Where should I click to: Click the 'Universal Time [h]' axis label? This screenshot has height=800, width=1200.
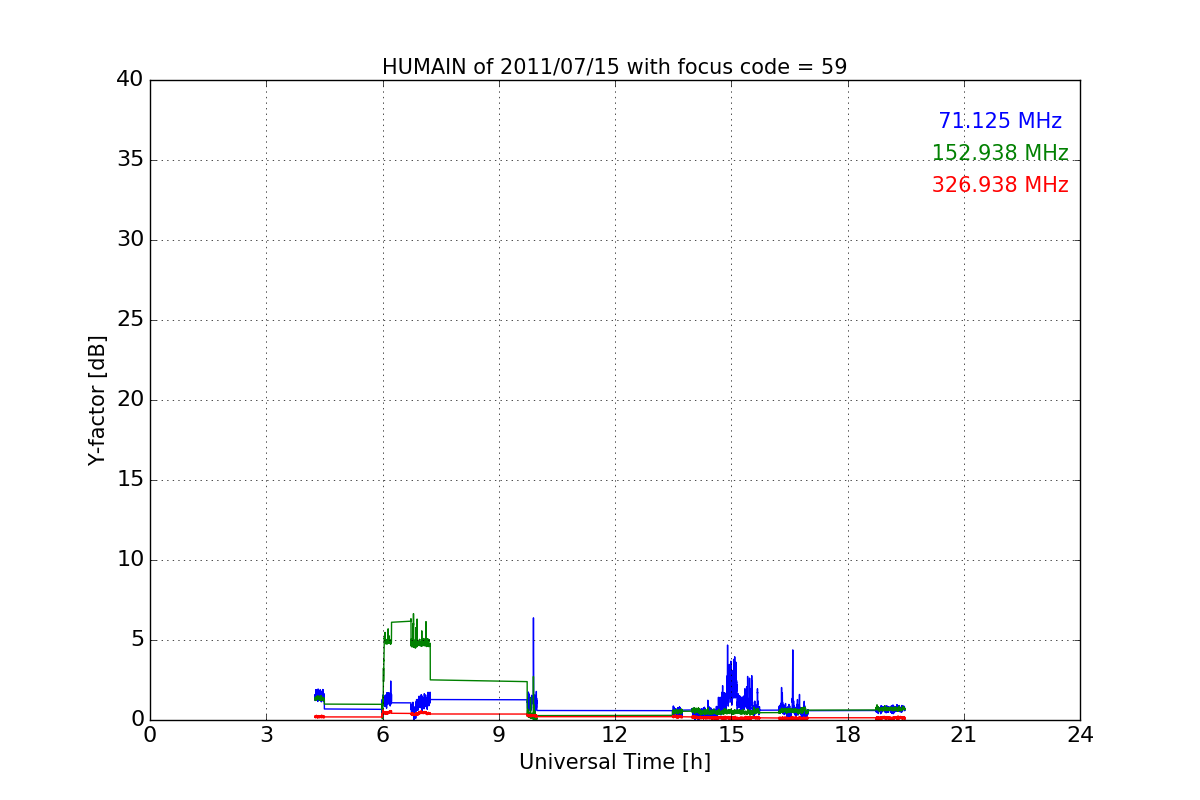[614, 762]
